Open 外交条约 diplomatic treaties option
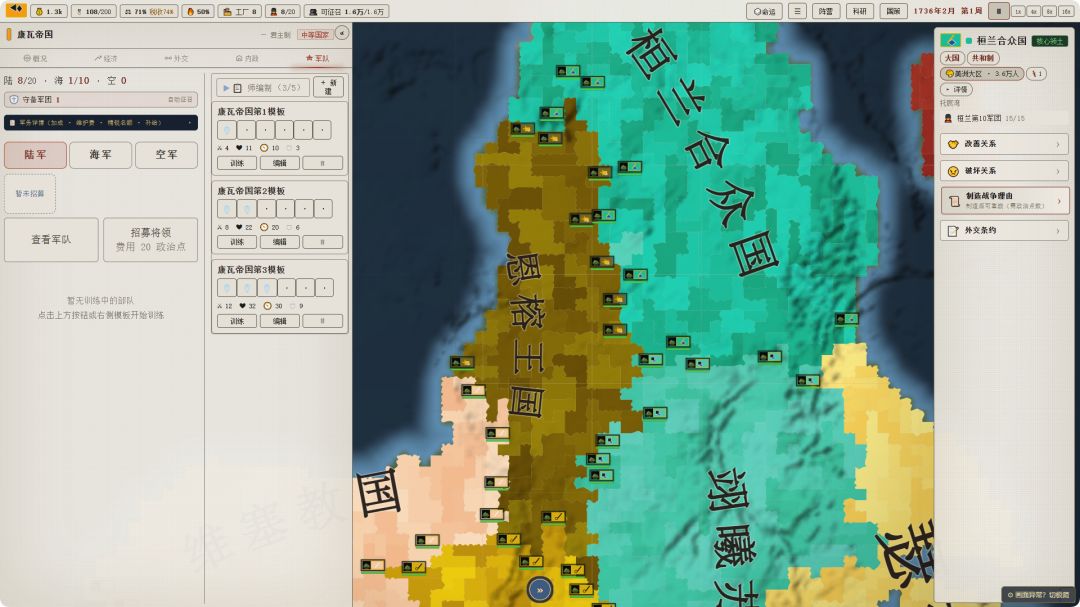The width and height of the screenshot is (1080, 607). click(x=1004, y=231)
